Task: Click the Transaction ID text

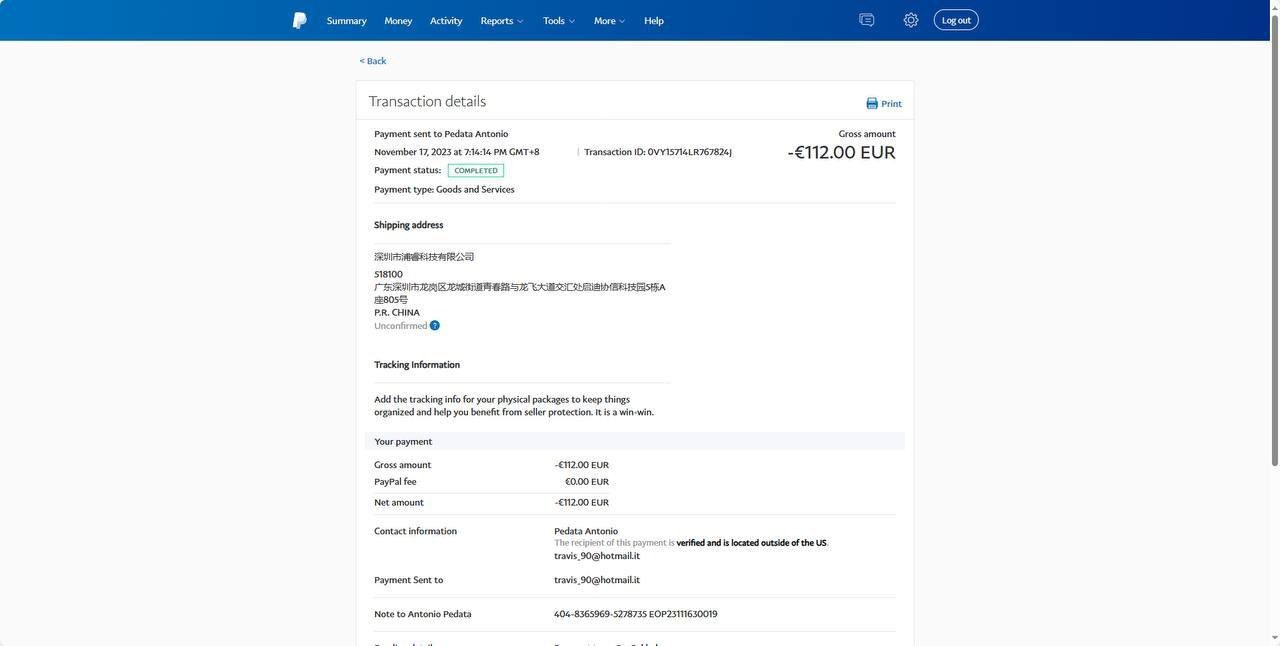Action: pyautogui.click(x=658, y=152)
